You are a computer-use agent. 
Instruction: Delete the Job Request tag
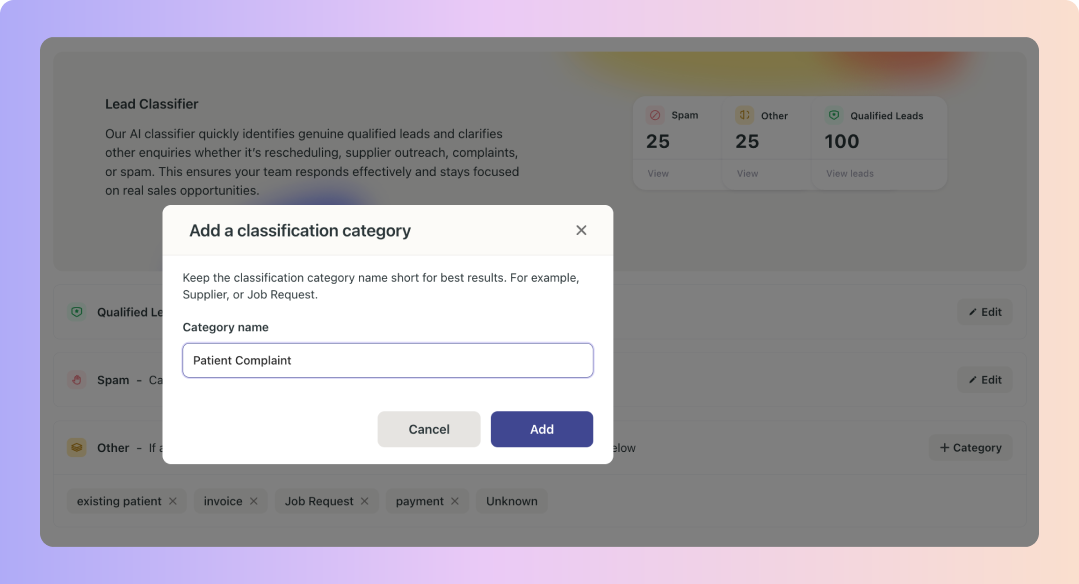pos(365,501)
